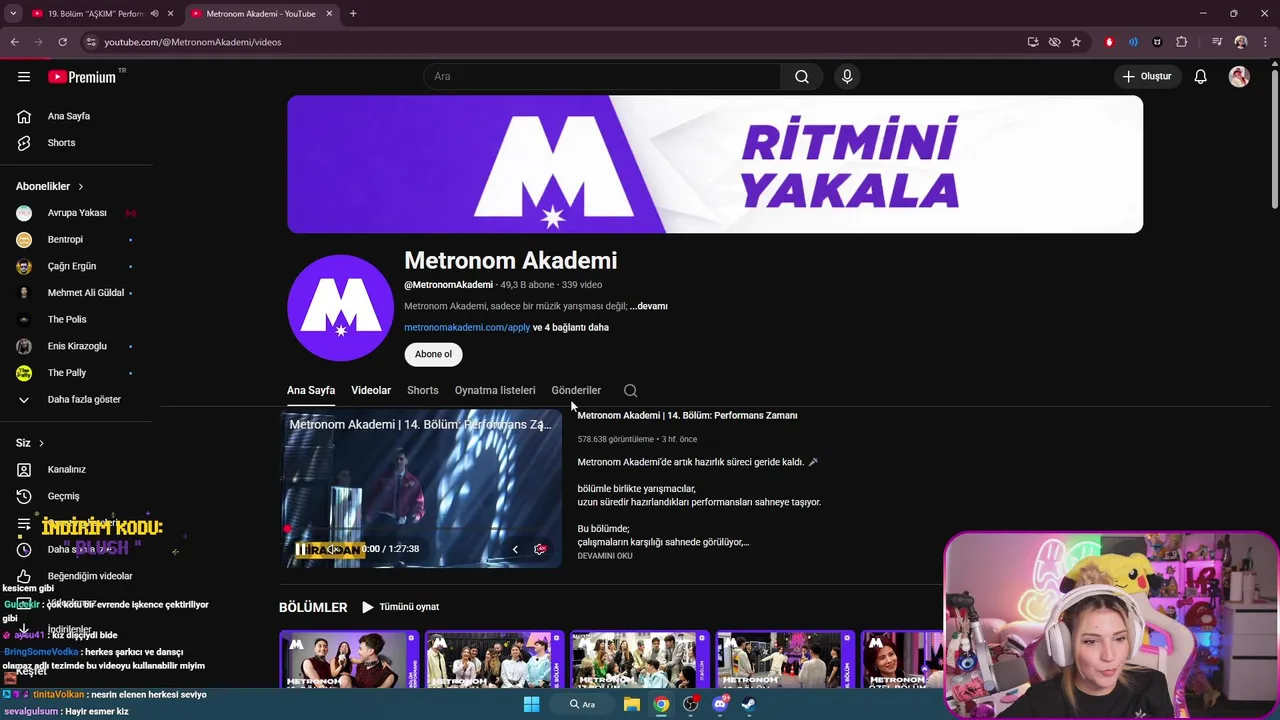Expand Abonelikler section chevron
Screen dimensions: 1280x720
[81, 187]
